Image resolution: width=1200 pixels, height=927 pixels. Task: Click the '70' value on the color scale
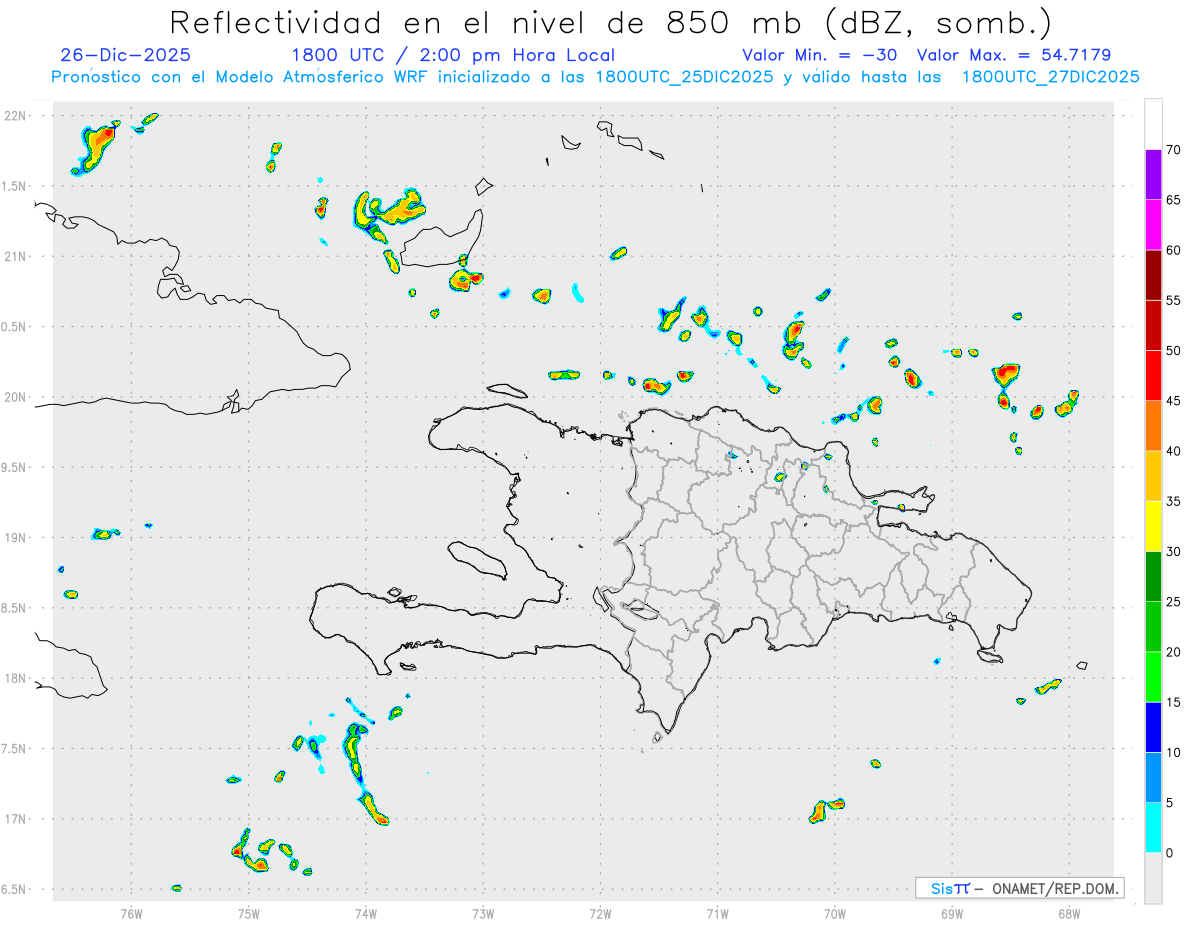tap(1174, 150)
